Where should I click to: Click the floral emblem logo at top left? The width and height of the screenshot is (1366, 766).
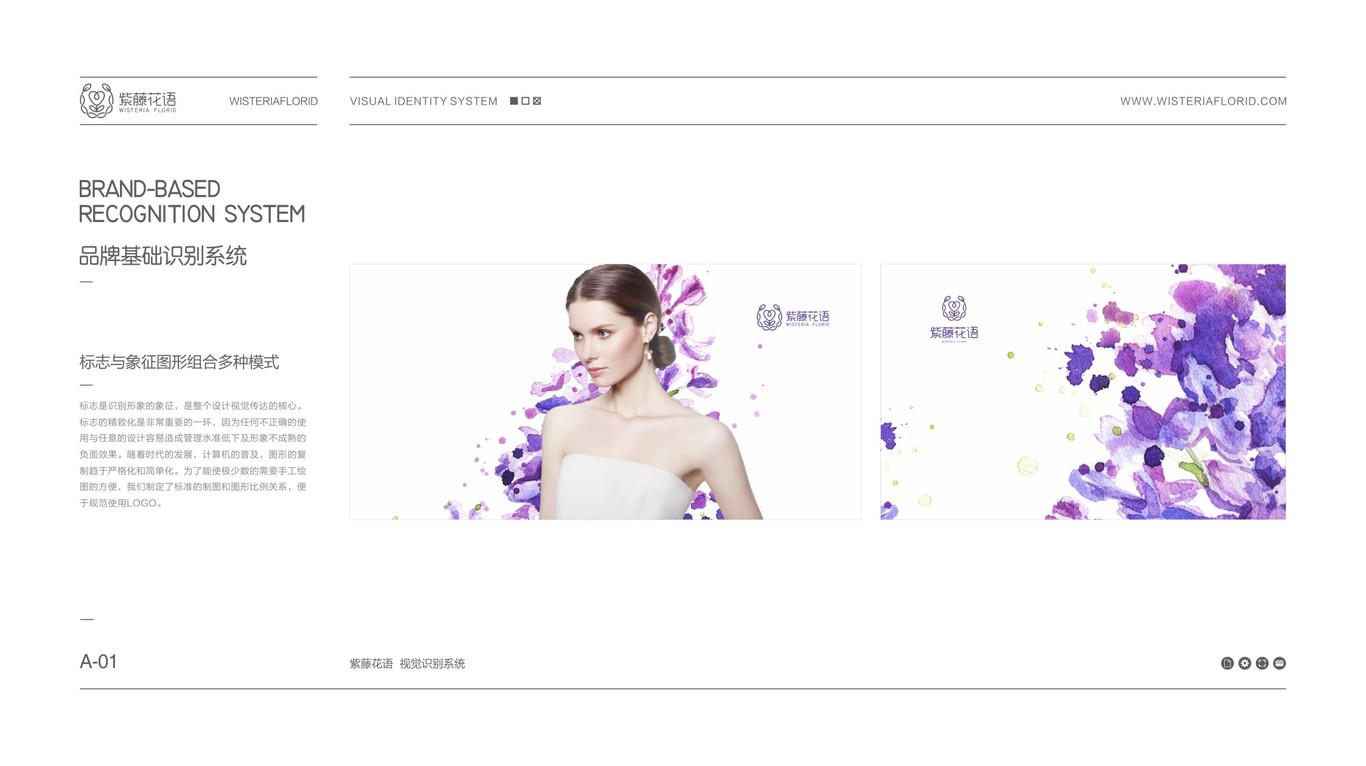(x=96, y=101)
